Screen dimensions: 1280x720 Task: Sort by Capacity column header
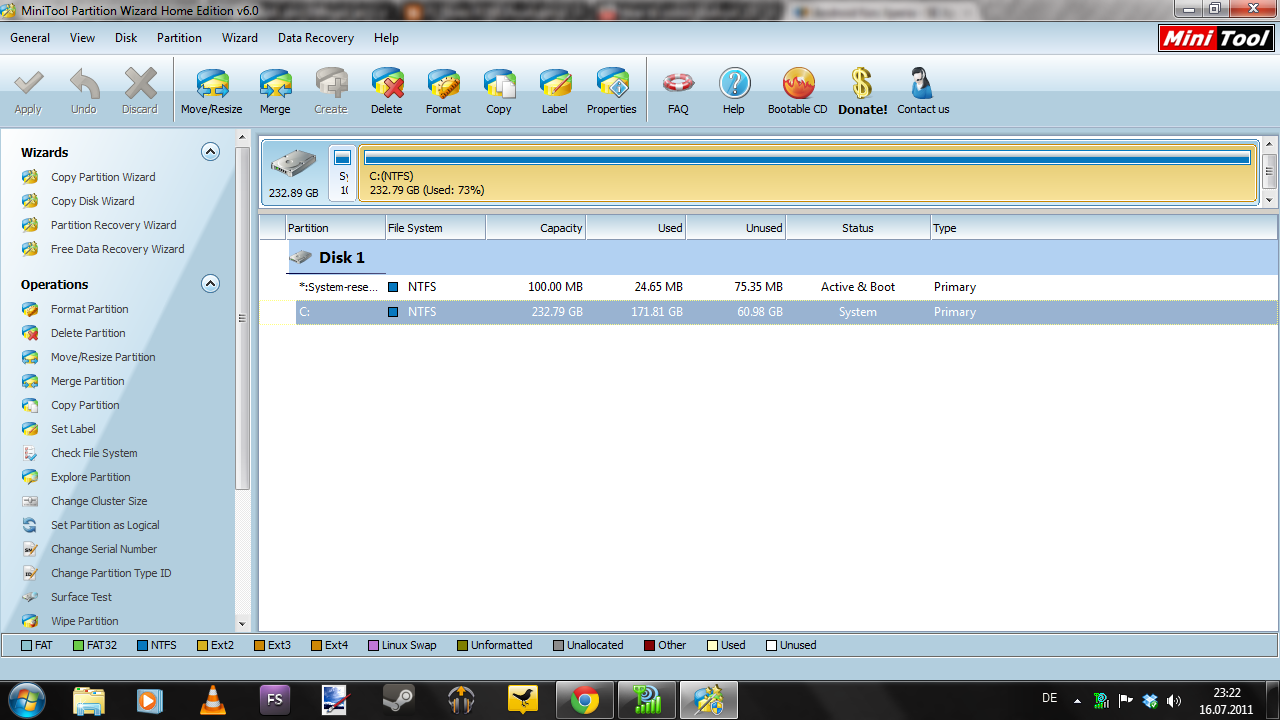[536, 228]
